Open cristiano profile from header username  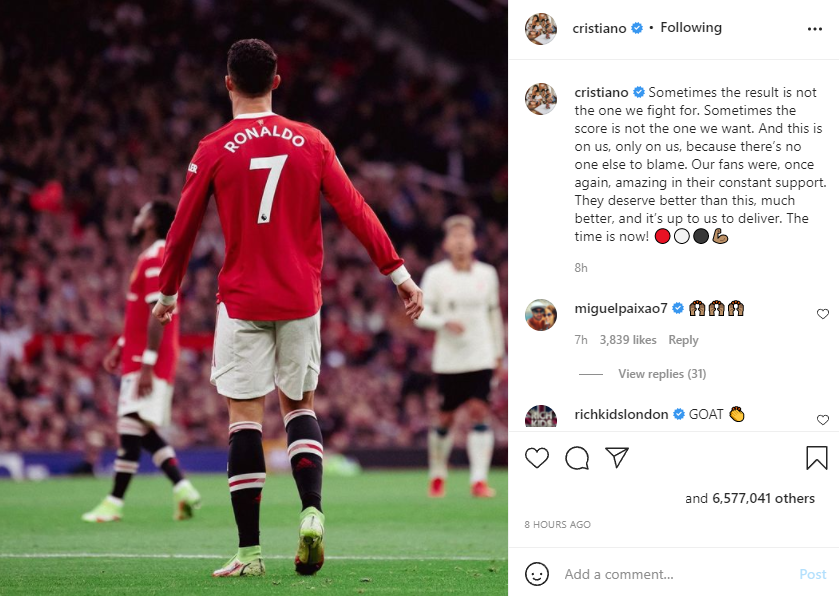(599, 28)
